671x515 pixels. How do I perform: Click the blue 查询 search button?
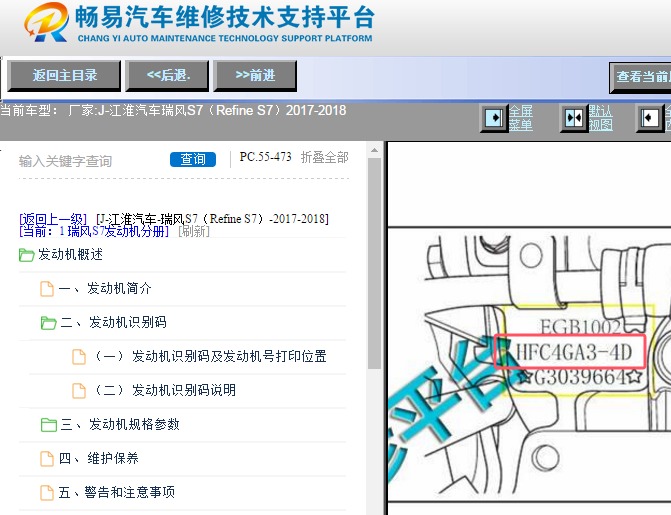point(193,159)
